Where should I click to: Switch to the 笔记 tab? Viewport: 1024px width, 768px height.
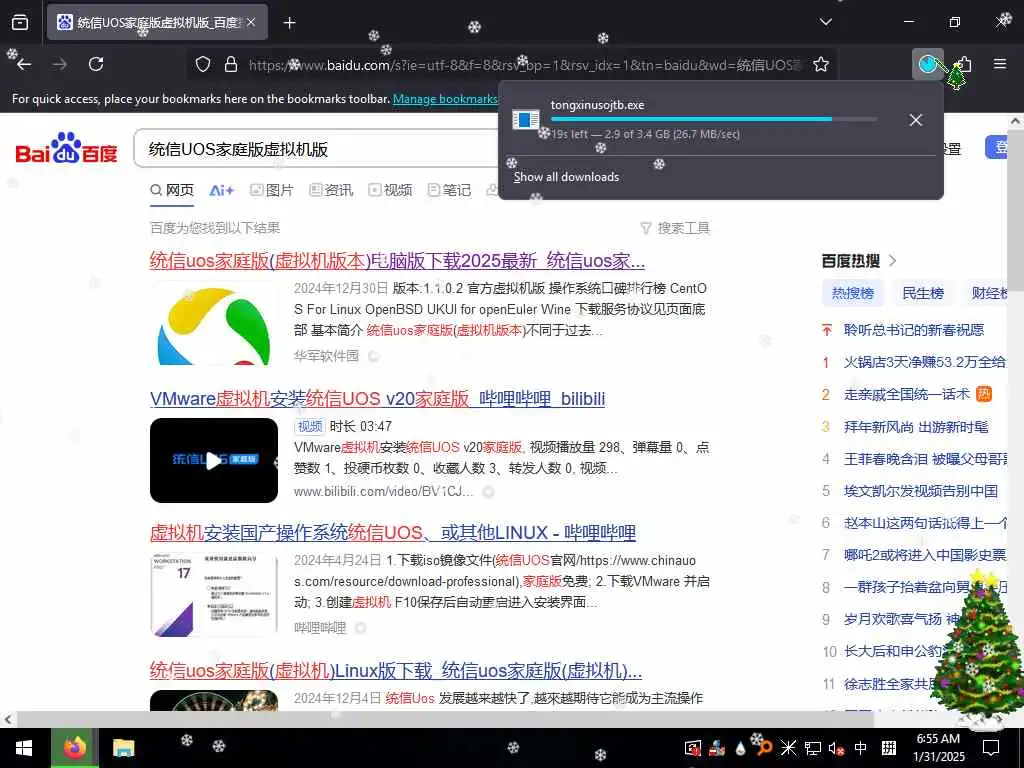pos(449,190)
